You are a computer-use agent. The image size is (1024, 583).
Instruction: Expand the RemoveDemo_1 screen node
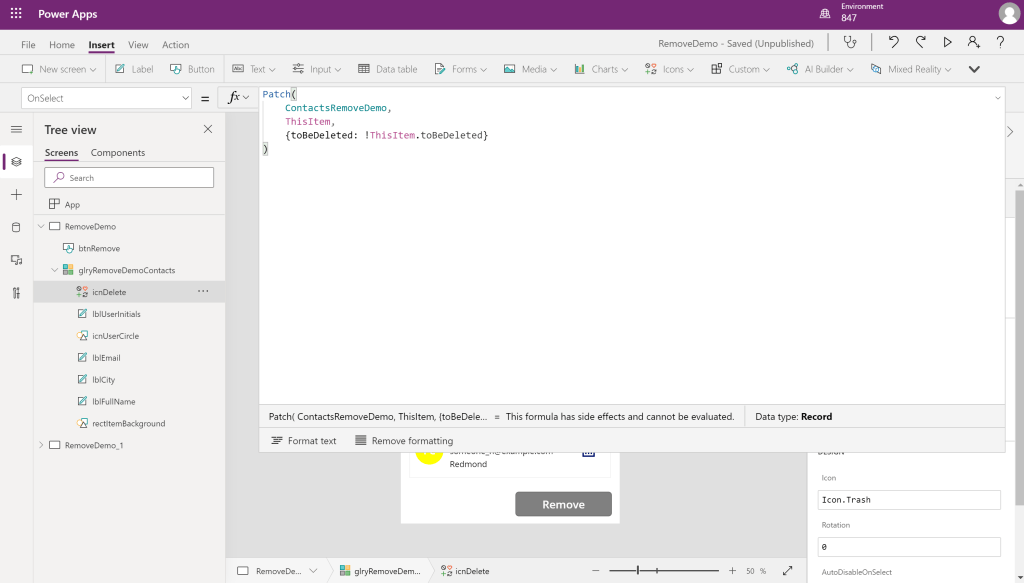coord(41,445)
